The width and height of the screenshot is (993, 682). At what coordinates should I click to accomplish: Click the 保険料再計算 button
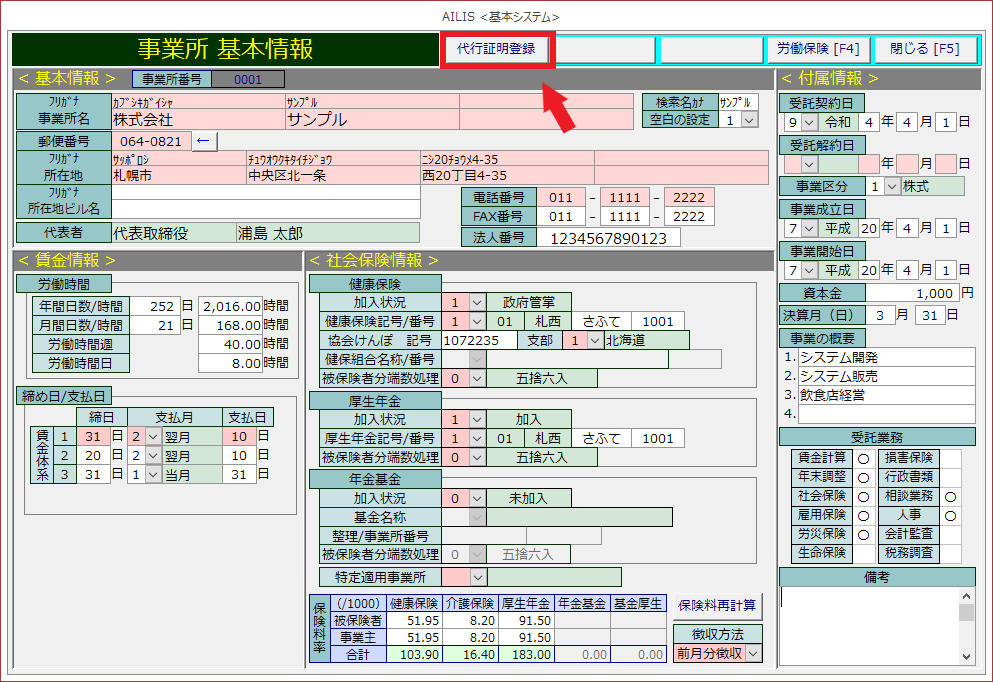click(717, 605)
